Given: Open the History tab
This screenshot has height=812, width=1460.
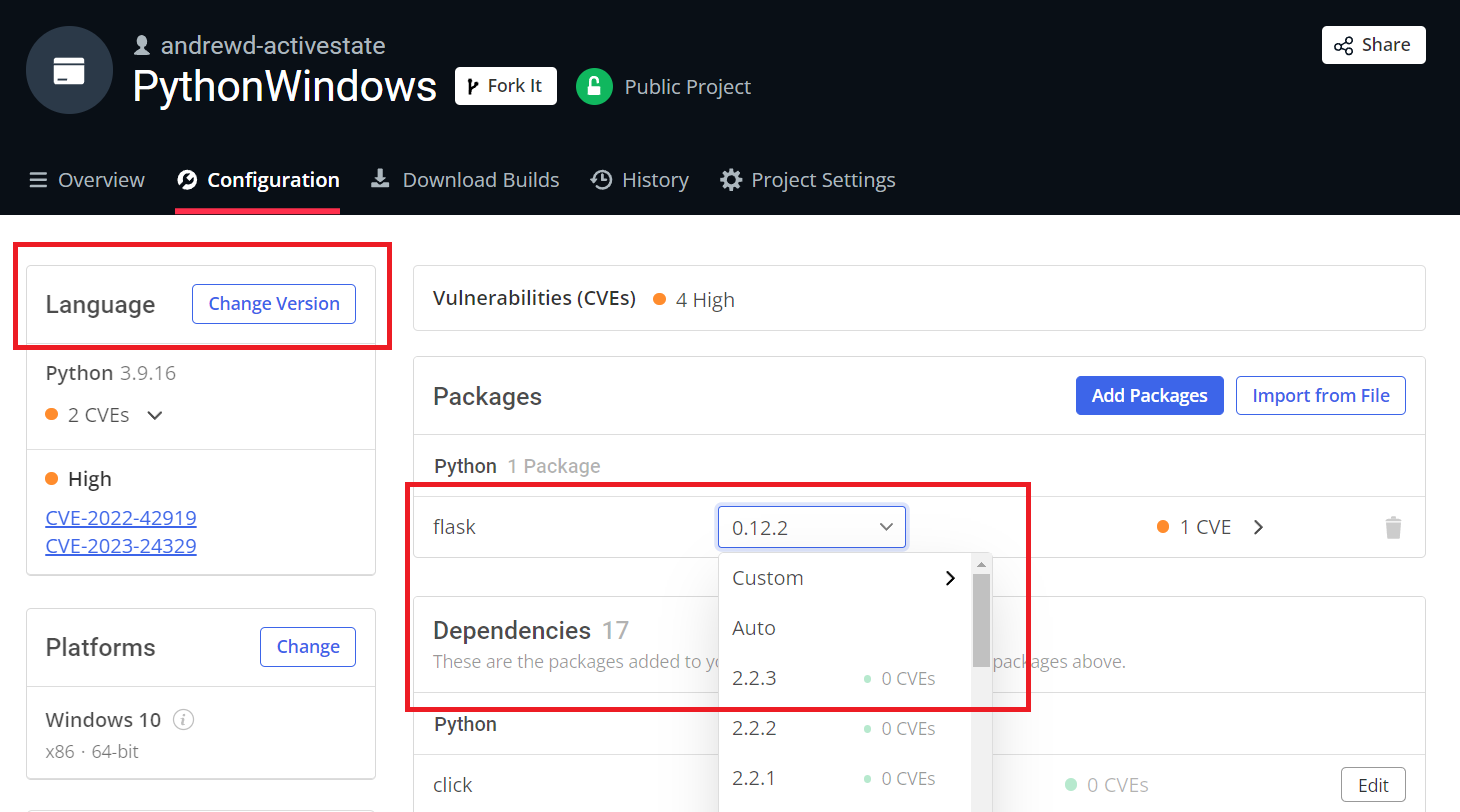Looking at the screenshot, I should [640, 180].
